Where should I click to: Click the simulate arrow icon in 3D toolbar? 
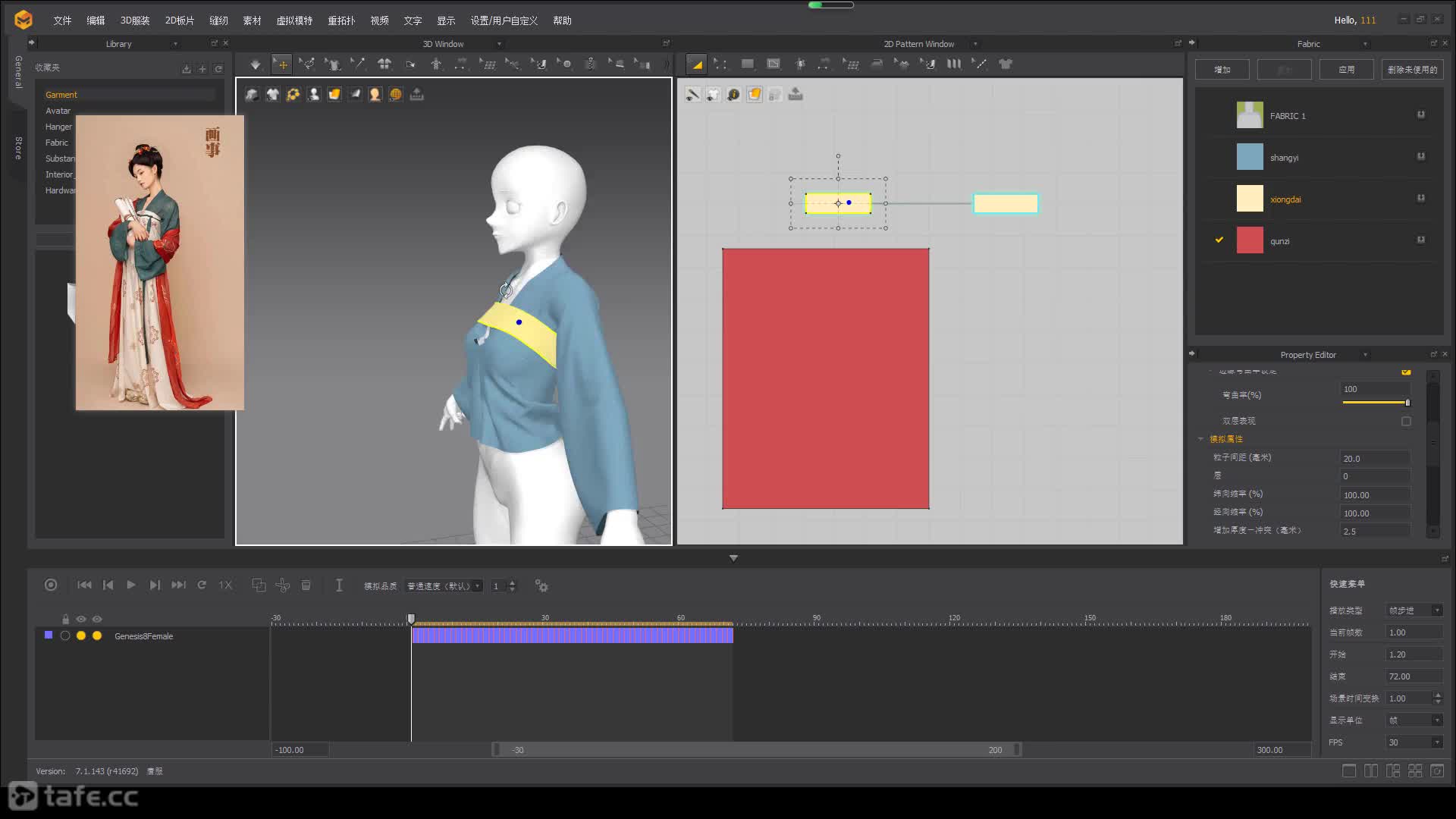click(x=256, y=64)
